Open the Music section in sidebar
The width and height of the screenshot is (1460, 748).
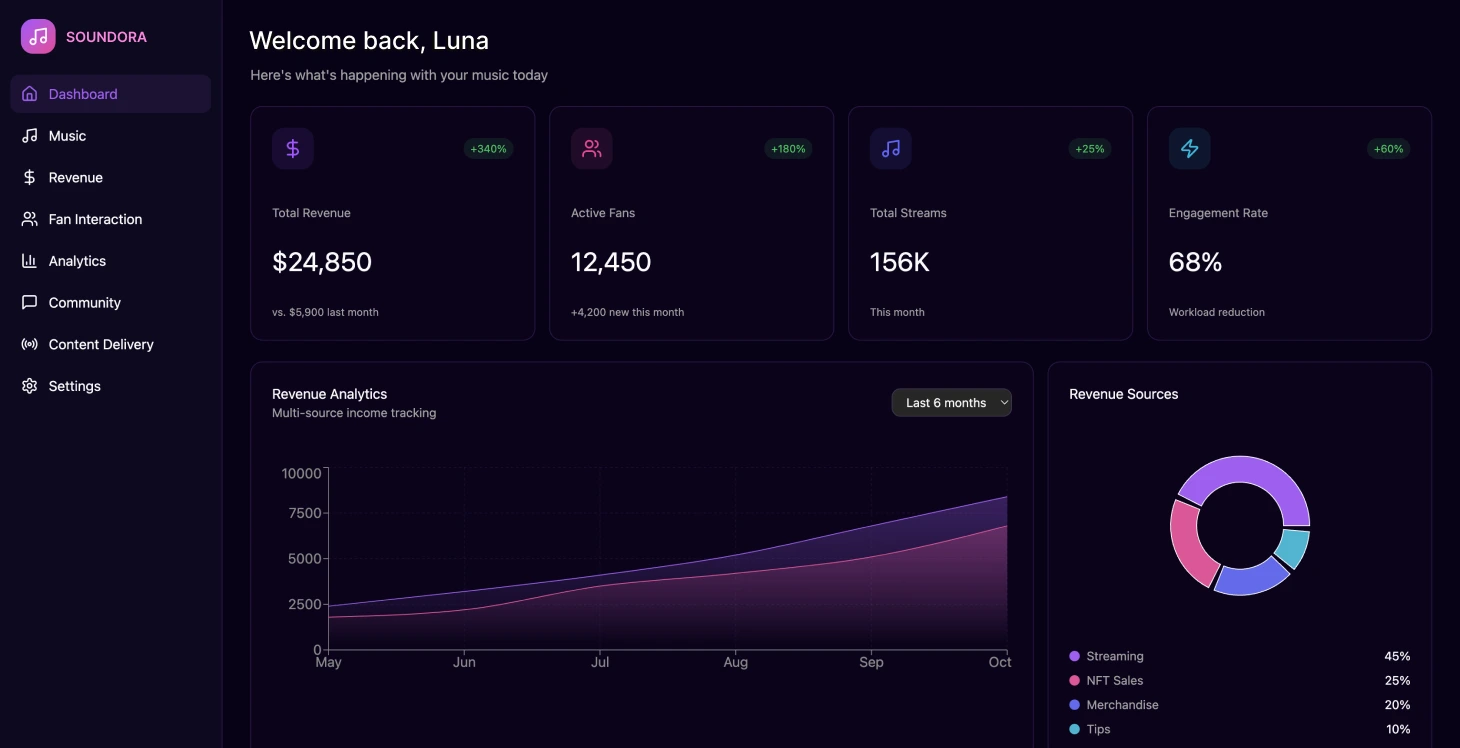(x=67, y=136)
